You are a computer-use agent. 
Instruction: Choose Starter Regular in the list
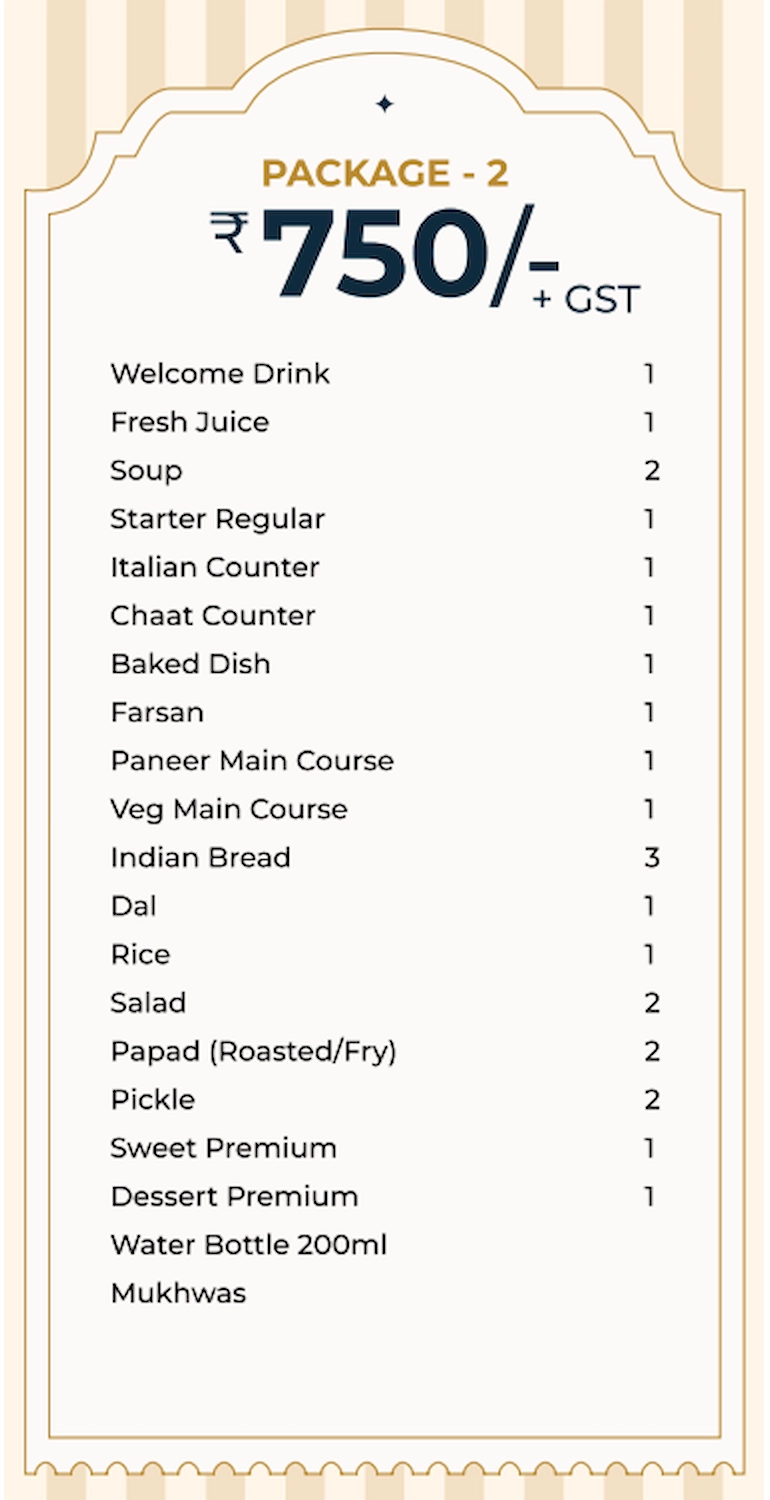pyautogui.click(x=217, y=519)
